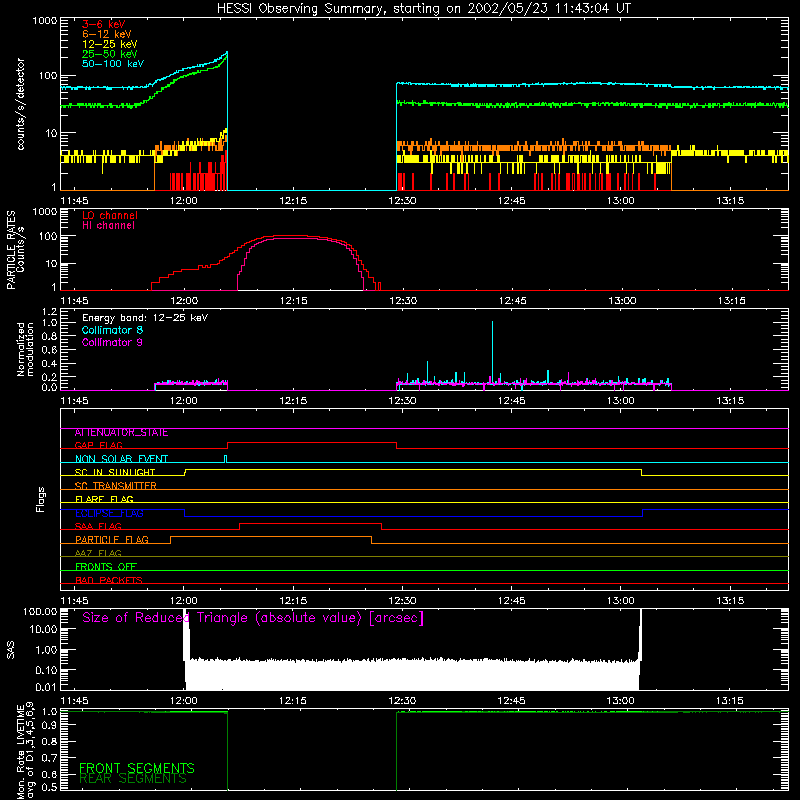Select the REAR SEGMENTS legend label

133,779
